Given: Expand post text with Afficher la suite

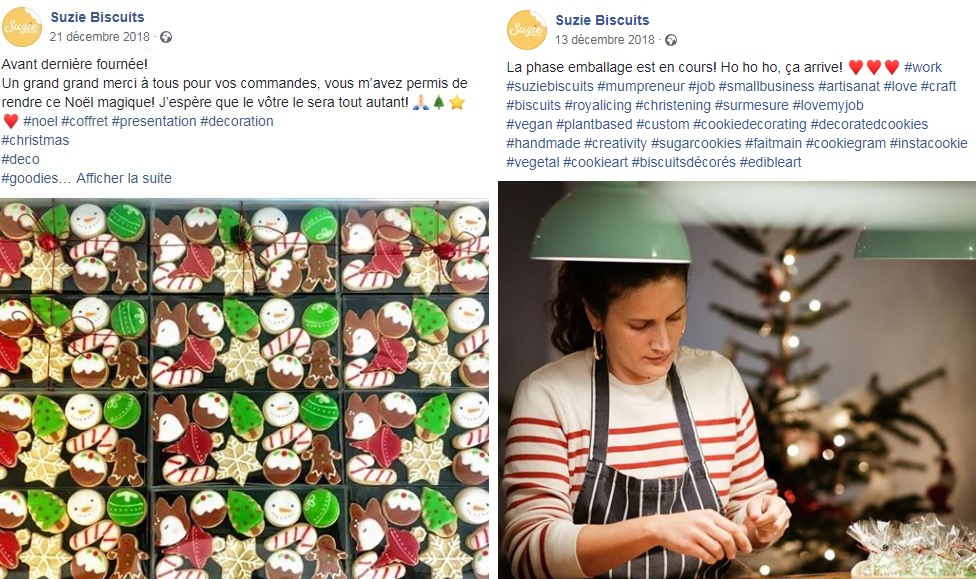Looking at the screenshot, I should pyautogui.click(x=123, y=178).
